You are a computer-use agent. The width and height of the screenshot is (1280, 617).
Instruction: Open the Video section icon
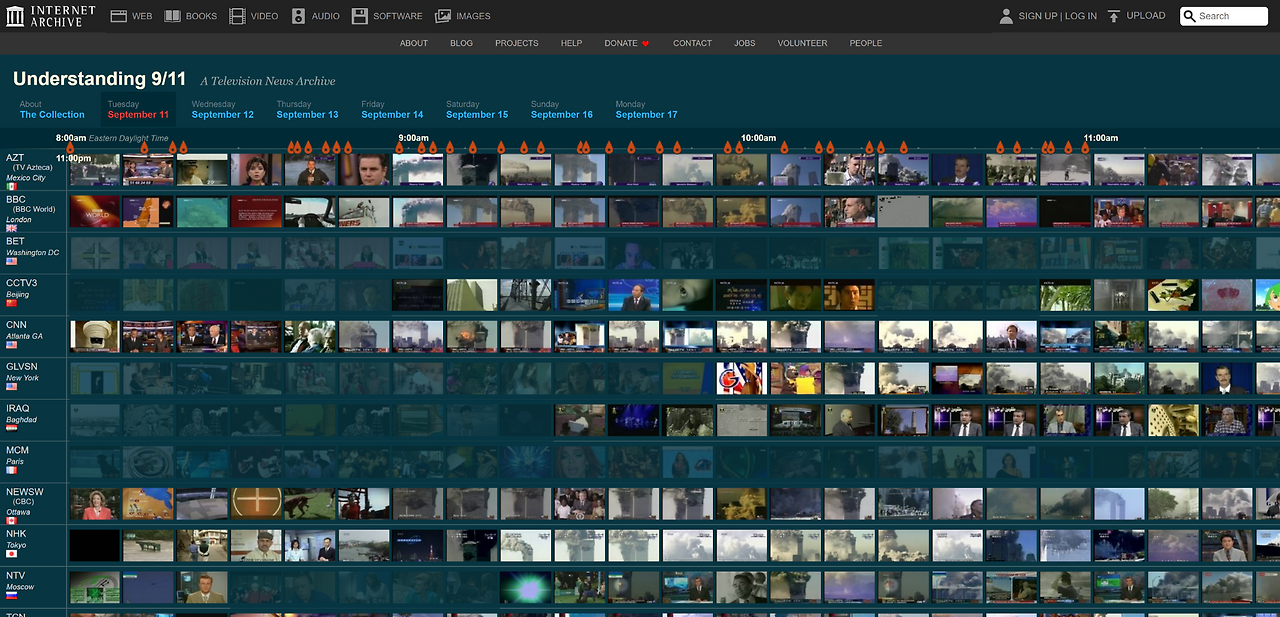pos(237,16)
